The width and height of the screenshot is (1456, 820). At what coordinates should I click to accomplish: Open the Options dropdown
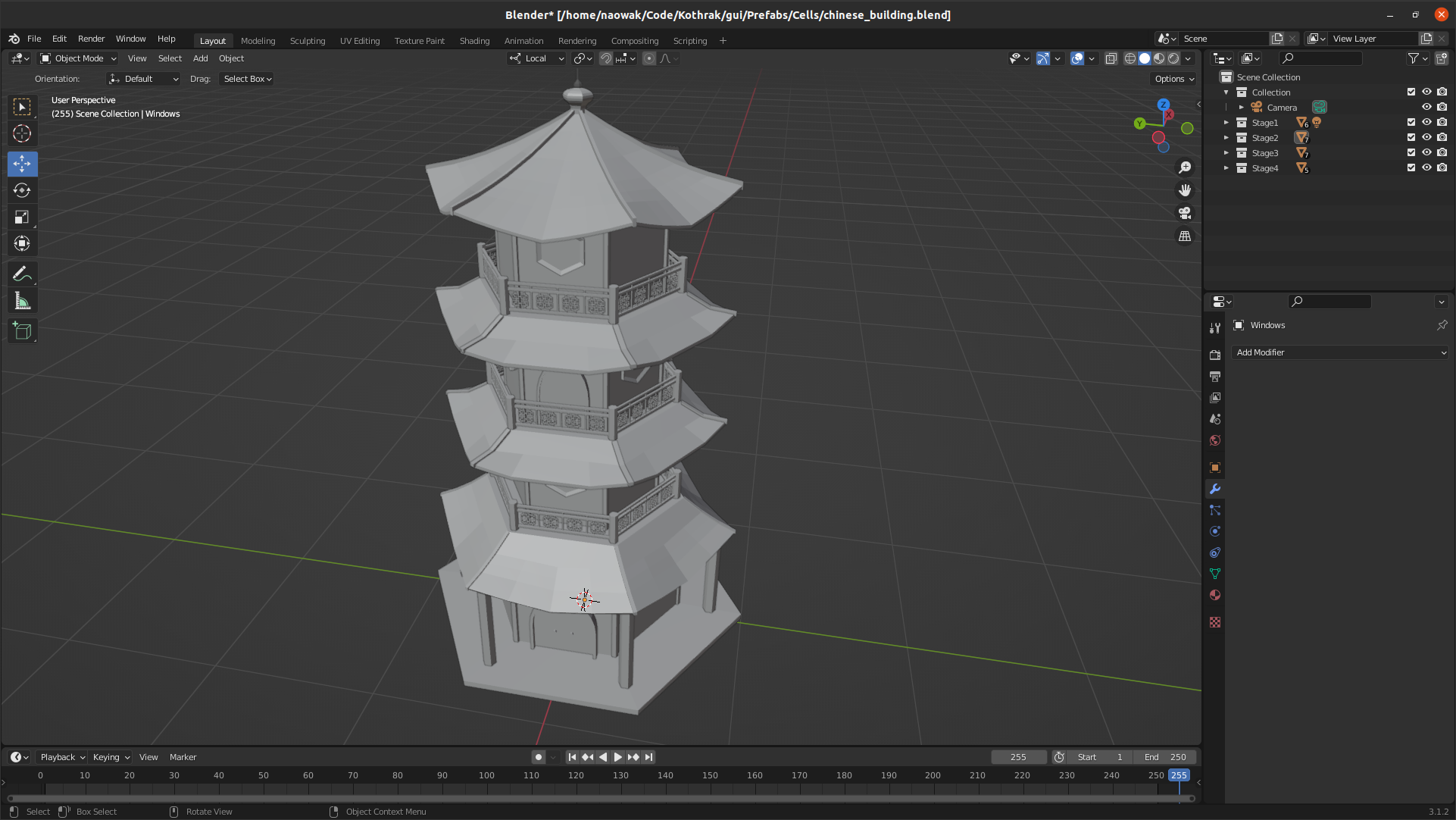(1174, 79)
